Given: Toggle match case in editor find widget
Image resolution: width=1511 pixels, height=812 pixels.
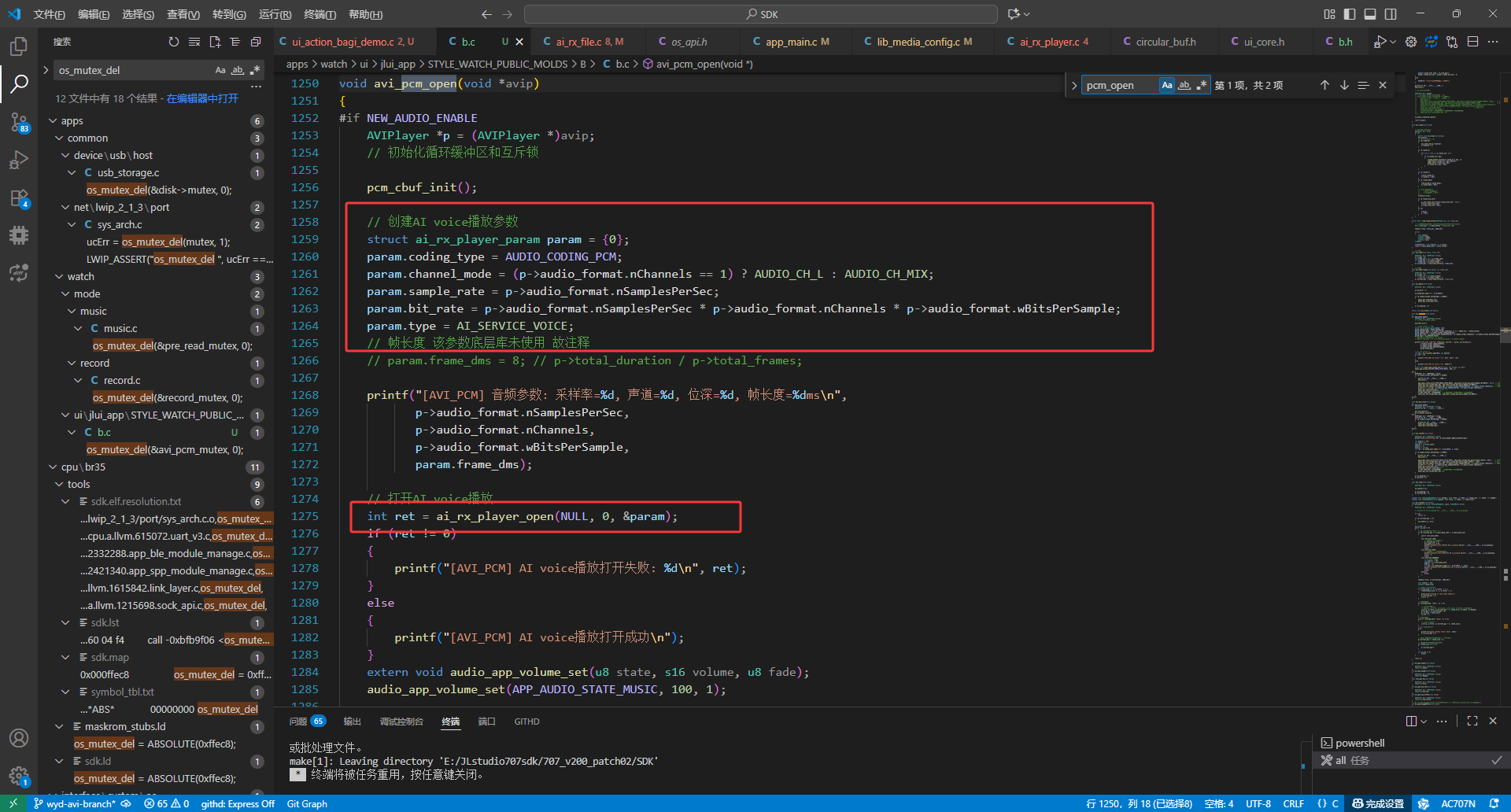Looking at the screenshot, I should tap(1167, 85).
